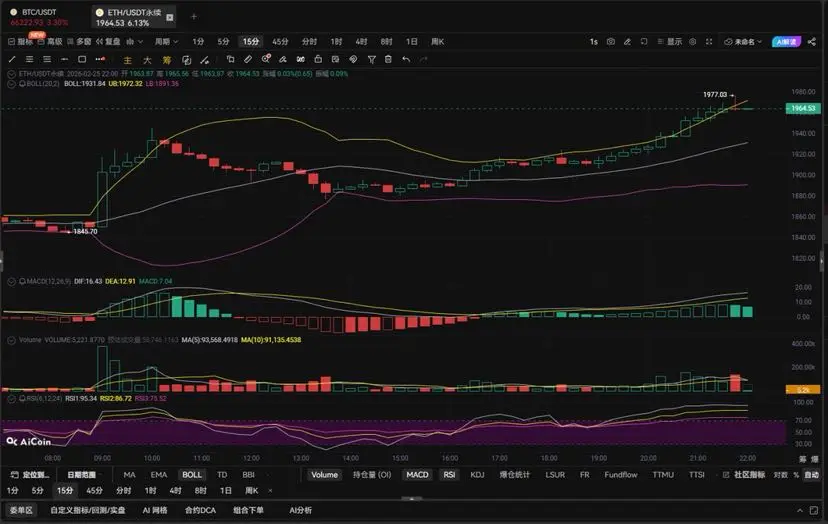The width and height of the screenshot is (828, 524).
Task: Enable MA overlay indicator
Action: click(129, 475)
